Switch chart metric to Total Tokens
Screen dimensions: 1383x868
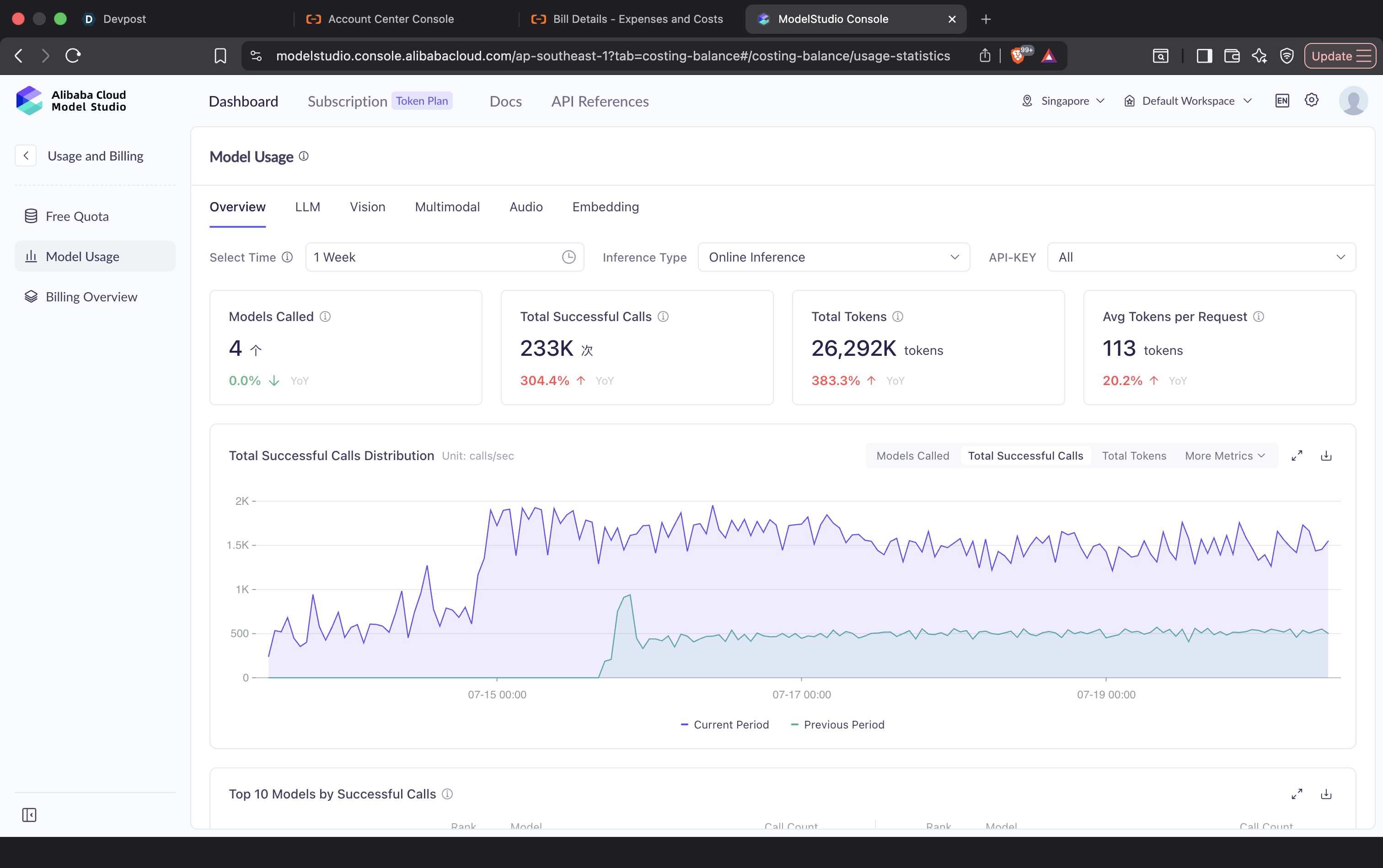[1134, 456]
